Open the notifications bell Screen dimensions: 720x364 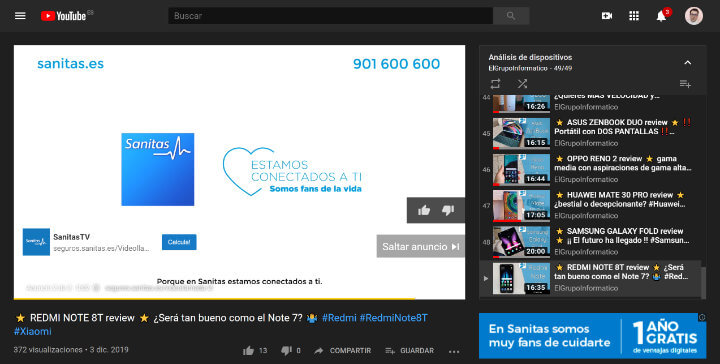pos(661,16)
